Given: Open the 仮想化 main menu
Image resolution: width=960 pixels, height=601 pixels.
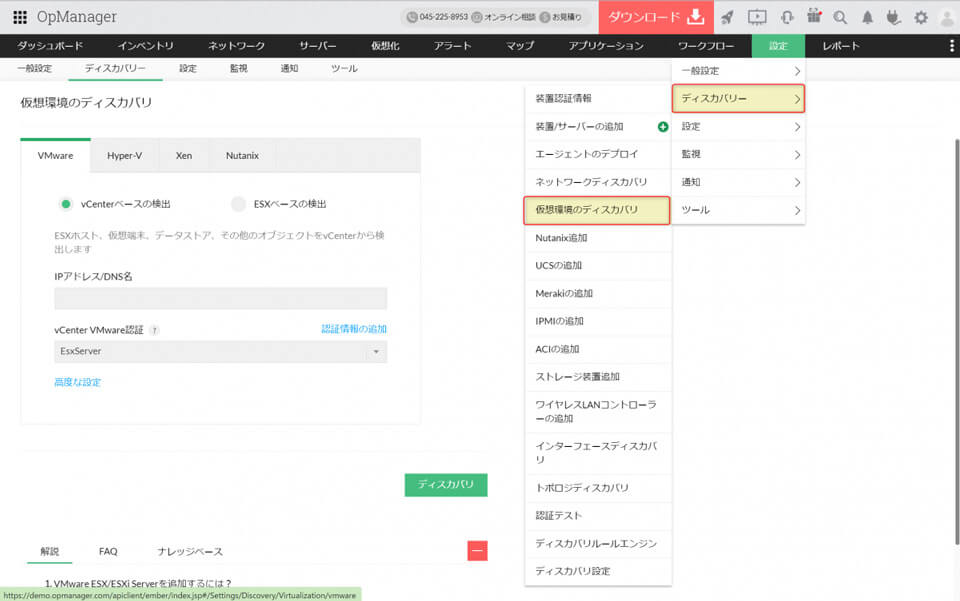Looking at the screenshot, I should [x=385, y=46].
